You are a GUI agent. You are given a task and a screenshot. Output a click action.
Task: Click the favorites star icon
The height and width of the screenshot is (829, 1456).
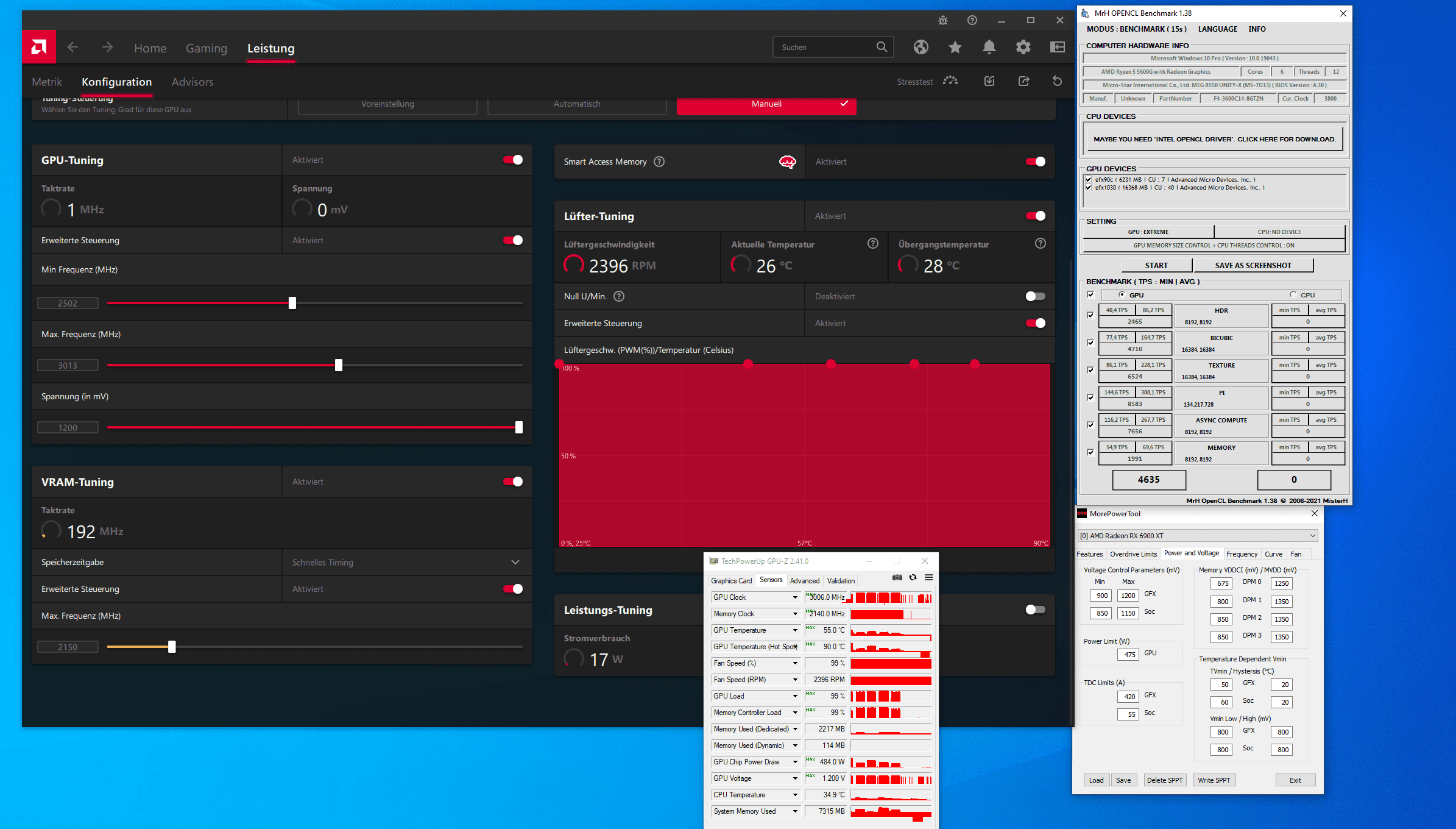pos(955,47)
